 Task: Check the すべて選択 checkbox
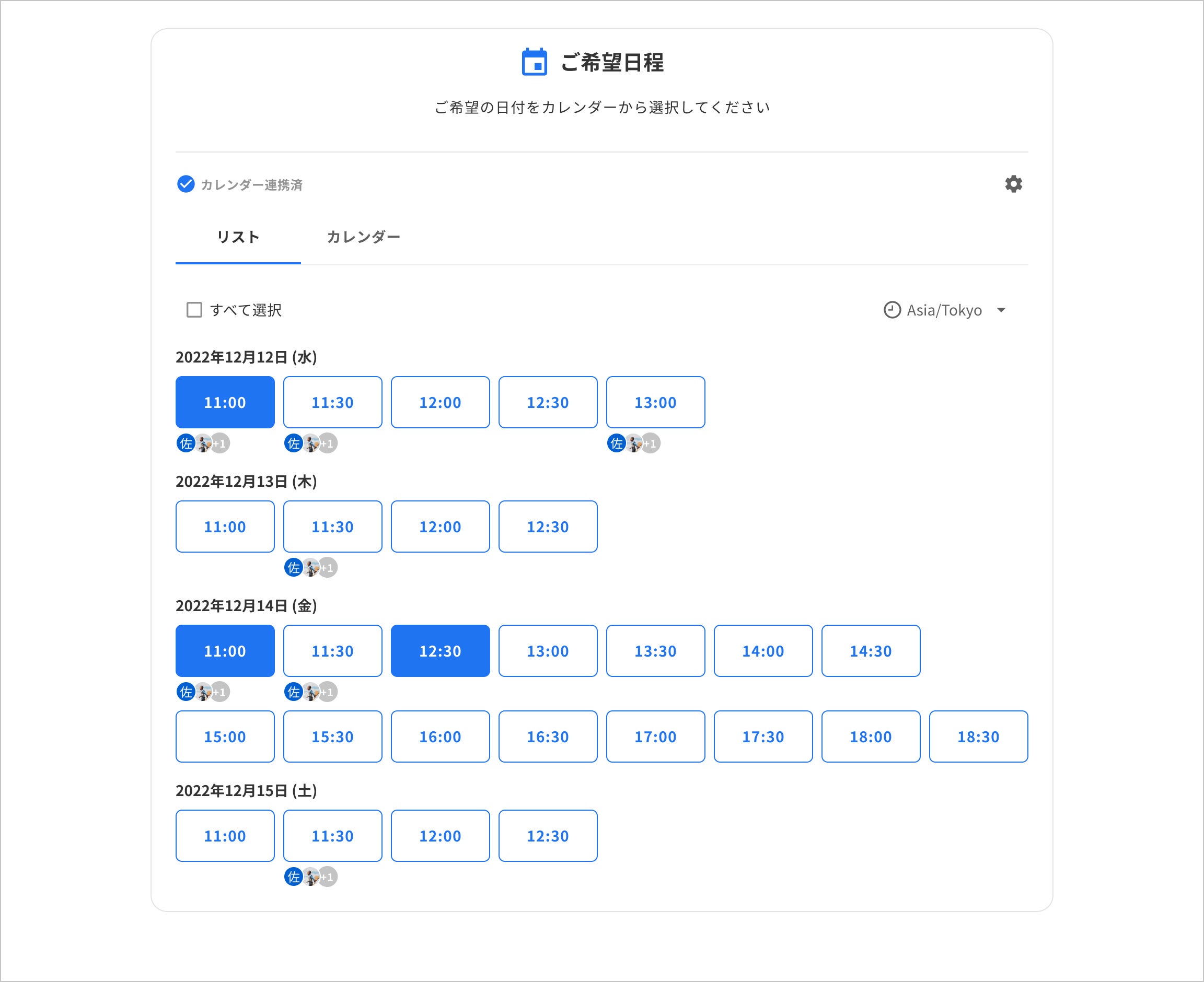click(194, 310)
